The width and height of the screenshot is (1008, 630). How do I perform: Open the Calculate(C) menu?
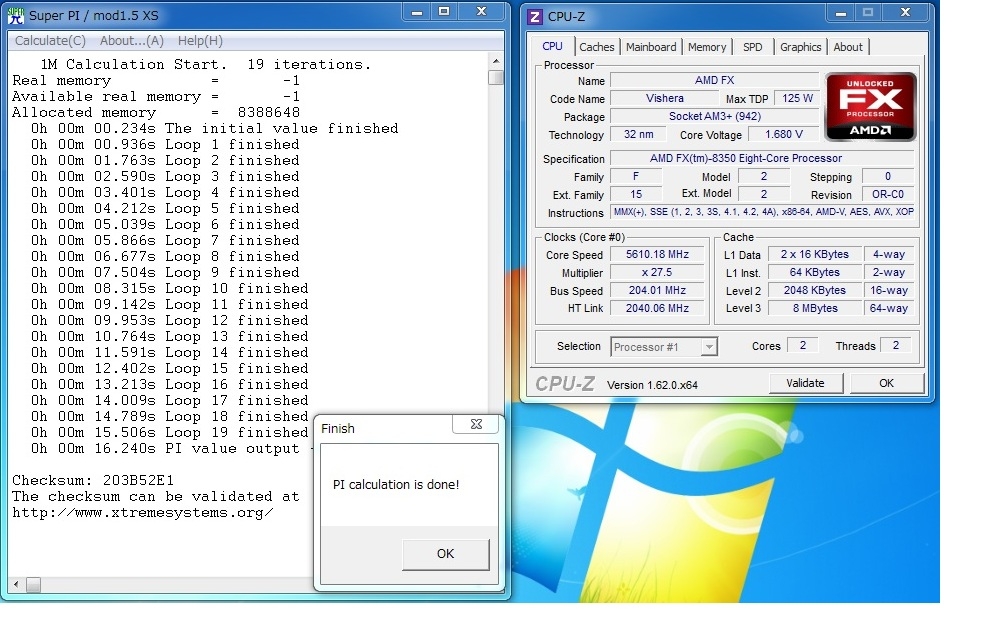coord(50,41)
